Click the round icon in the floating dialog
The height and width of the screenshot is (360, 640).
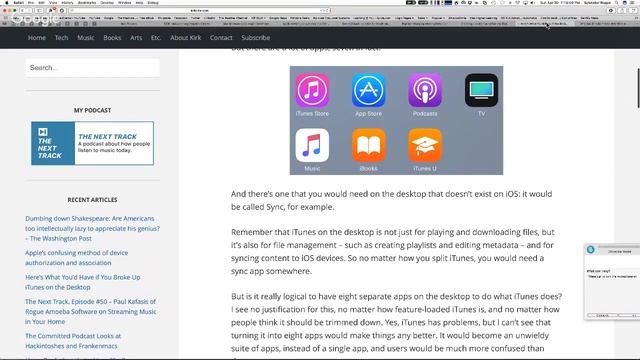click(x=591, y=249)
